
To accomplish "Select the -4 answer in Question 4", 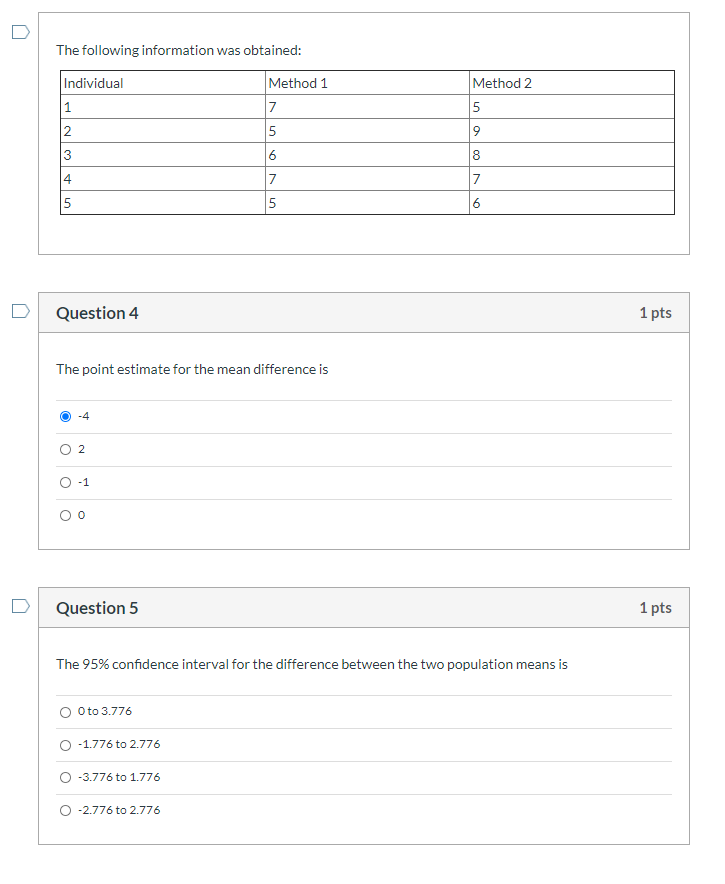I will click(64, 415).
